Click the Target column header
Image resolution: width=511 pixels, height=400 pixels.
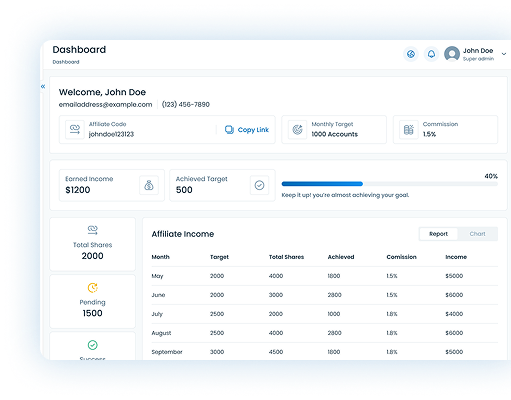pyautogui.click(x=219, y=257)
